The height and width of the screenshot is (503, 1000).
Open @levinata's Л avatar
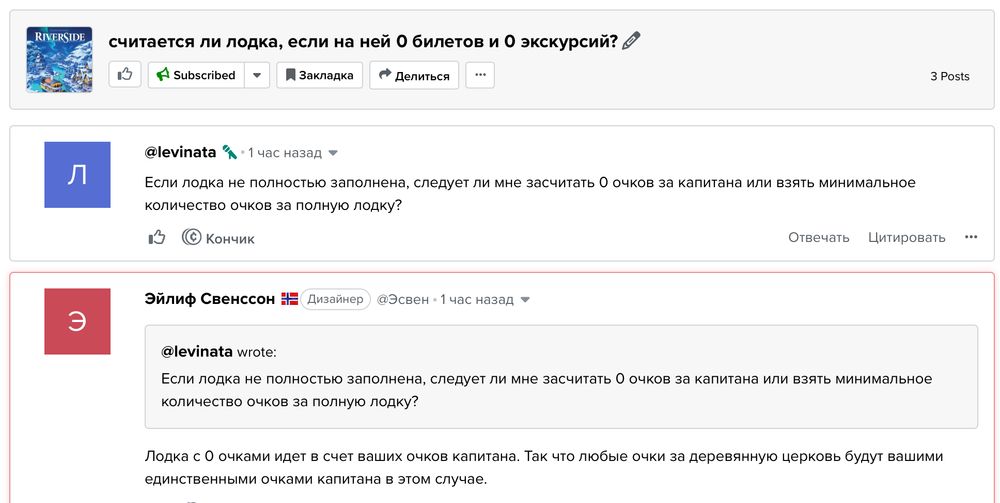click(x=77, y=175)
